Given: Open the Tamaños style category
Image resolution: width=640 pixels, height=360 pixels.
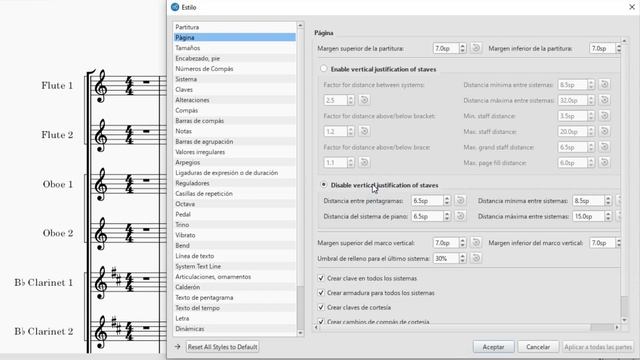Looking at the screenshot, I should click(235, 48).
